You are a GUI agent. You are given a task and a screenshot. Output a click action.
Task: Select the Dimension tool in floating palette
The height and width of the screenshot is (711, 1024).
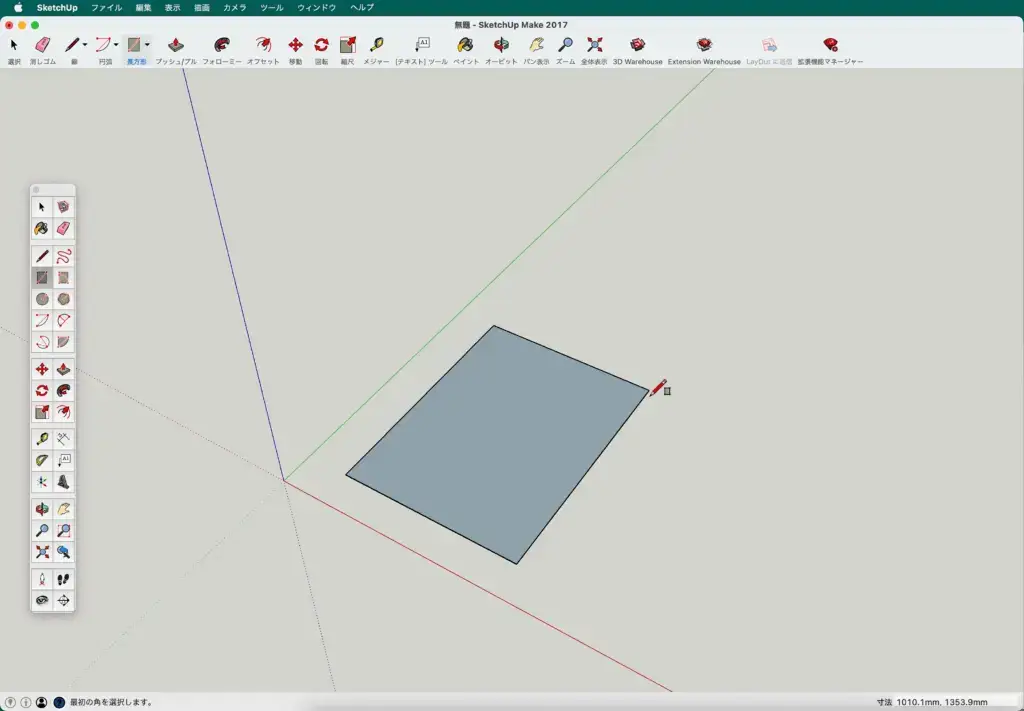[x=63, y=439]
